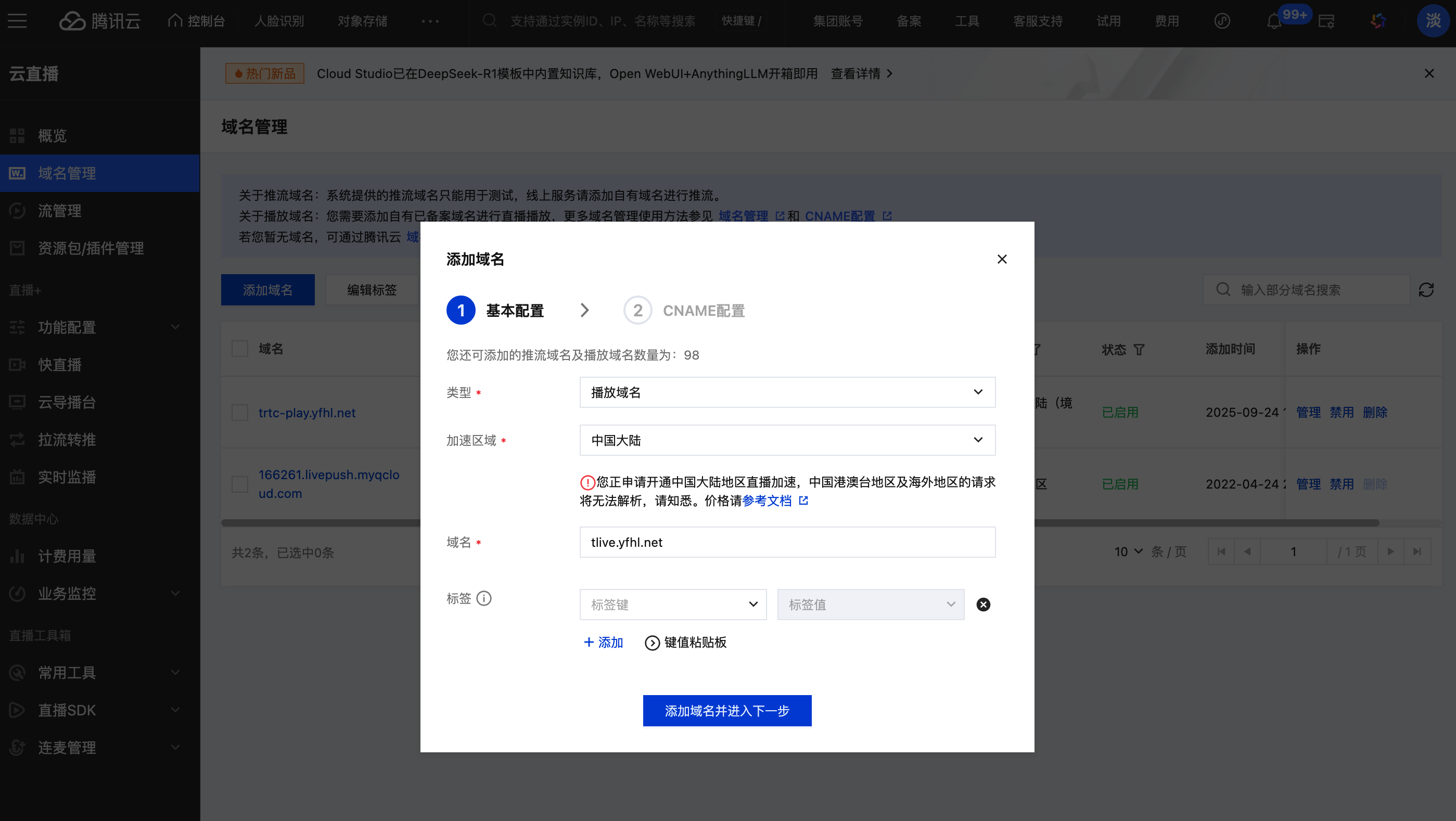The width and height of the screenshot is (1456, 821).
Task: Select the trtc-play.yfhl.net row checkbox
Action: (x=240, y=413)
